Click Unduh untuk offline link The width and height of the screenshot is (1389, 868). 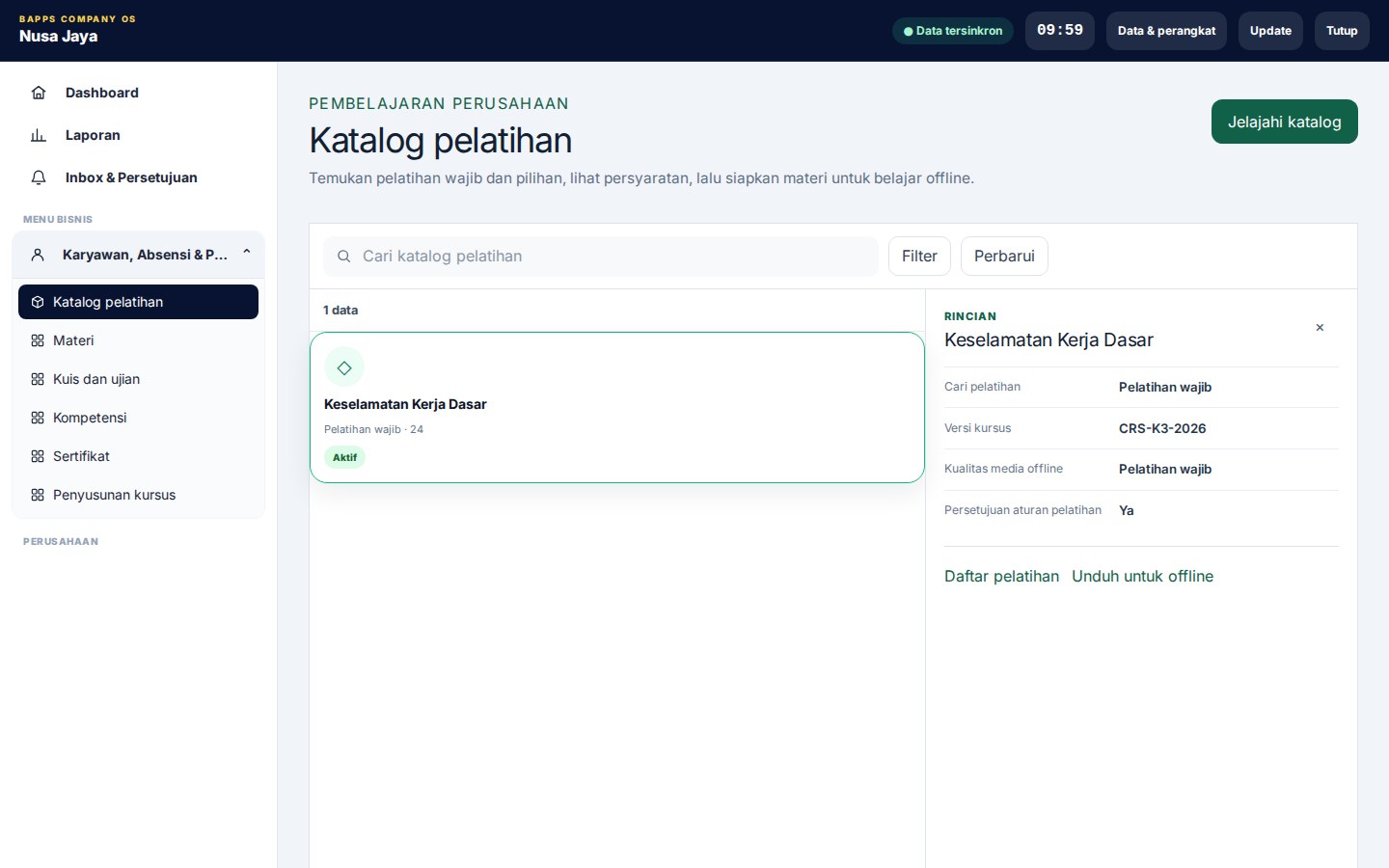click(x=1142, y=576)
